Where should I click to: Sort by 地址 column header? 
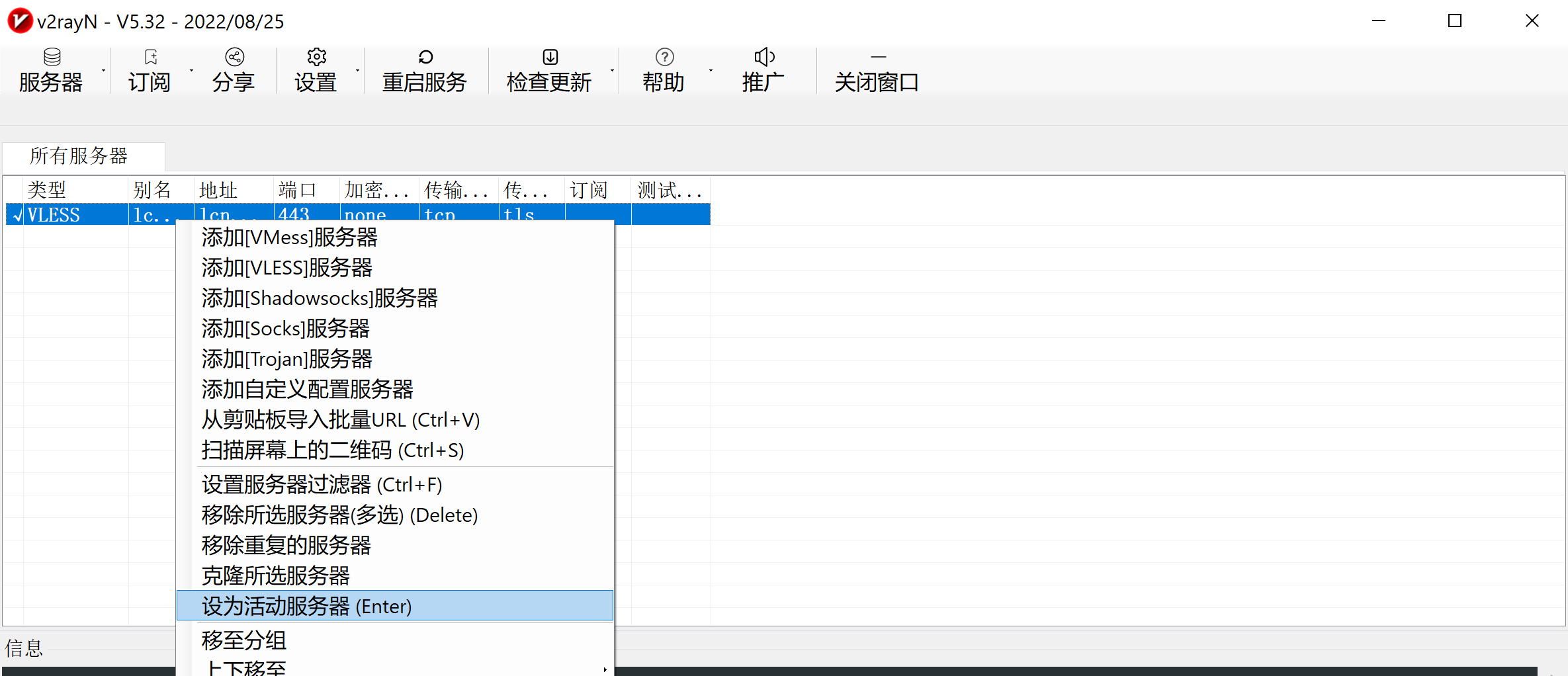coord(234,190)
